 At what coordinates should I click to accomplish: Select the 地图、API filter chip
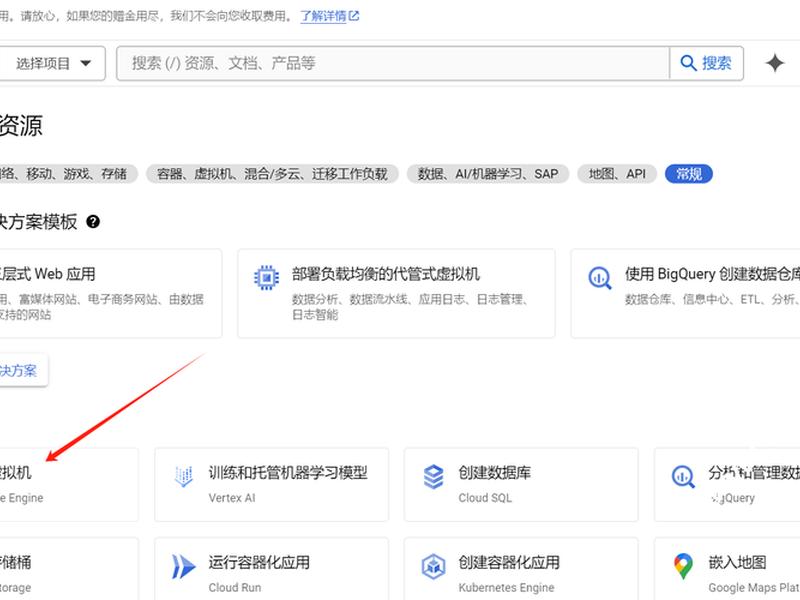point(617,174)
